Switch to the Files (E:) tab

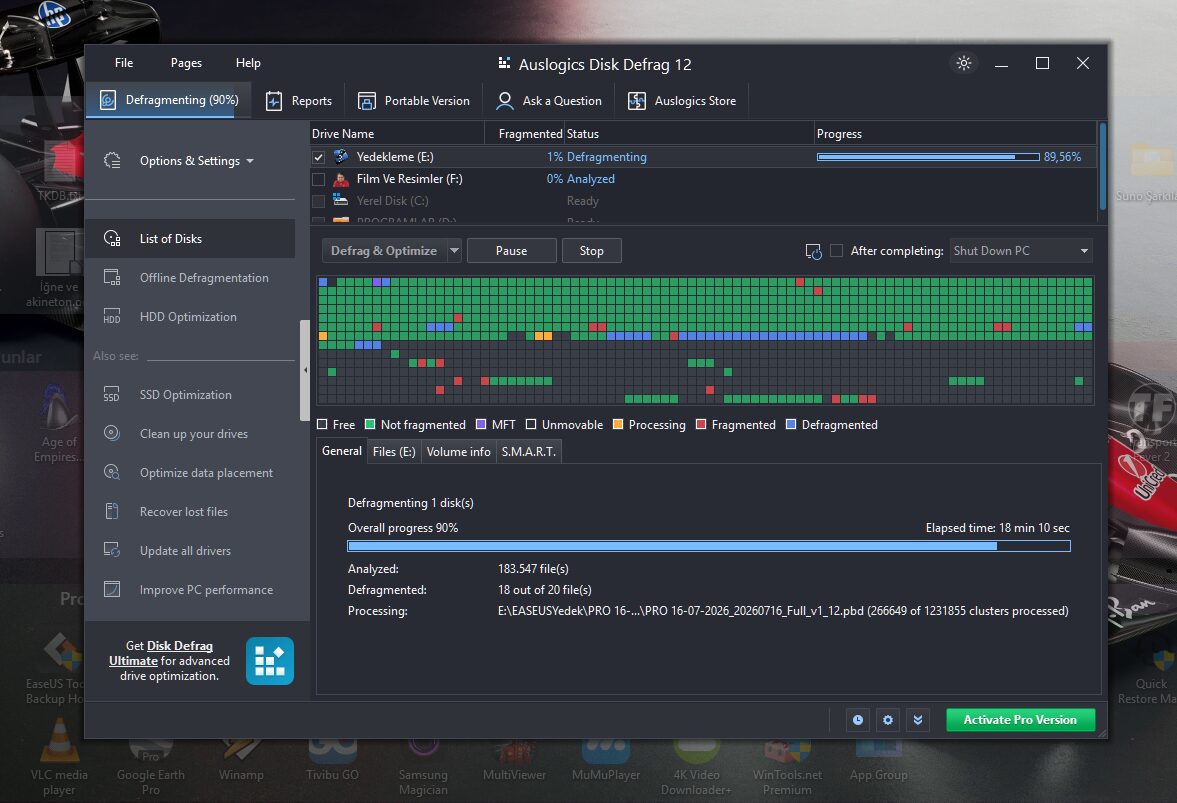tap(394, 451)
